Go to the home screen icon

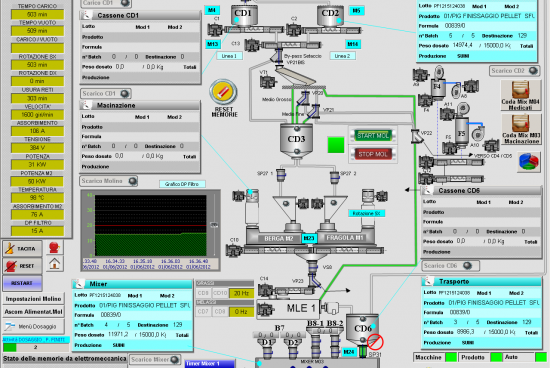(x=54, y=264)
